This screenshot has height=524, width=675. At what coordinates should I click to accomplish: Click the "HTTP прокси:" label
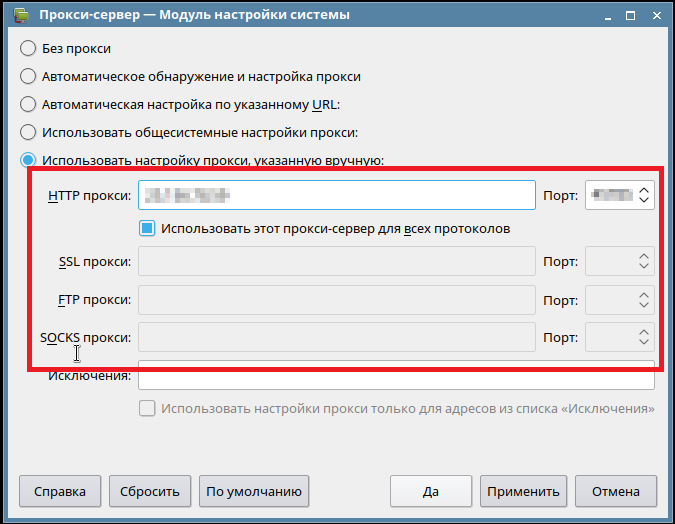[90, 195]
